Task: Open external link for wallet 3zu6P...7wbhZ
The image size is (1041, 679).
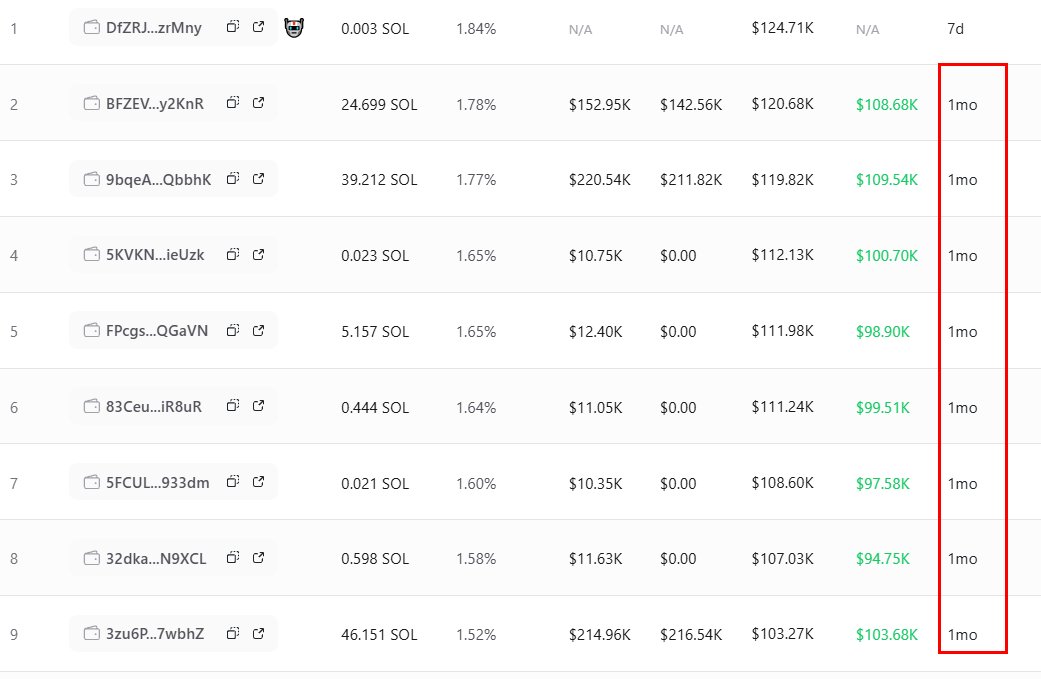Action: click(x=258, y=635)
